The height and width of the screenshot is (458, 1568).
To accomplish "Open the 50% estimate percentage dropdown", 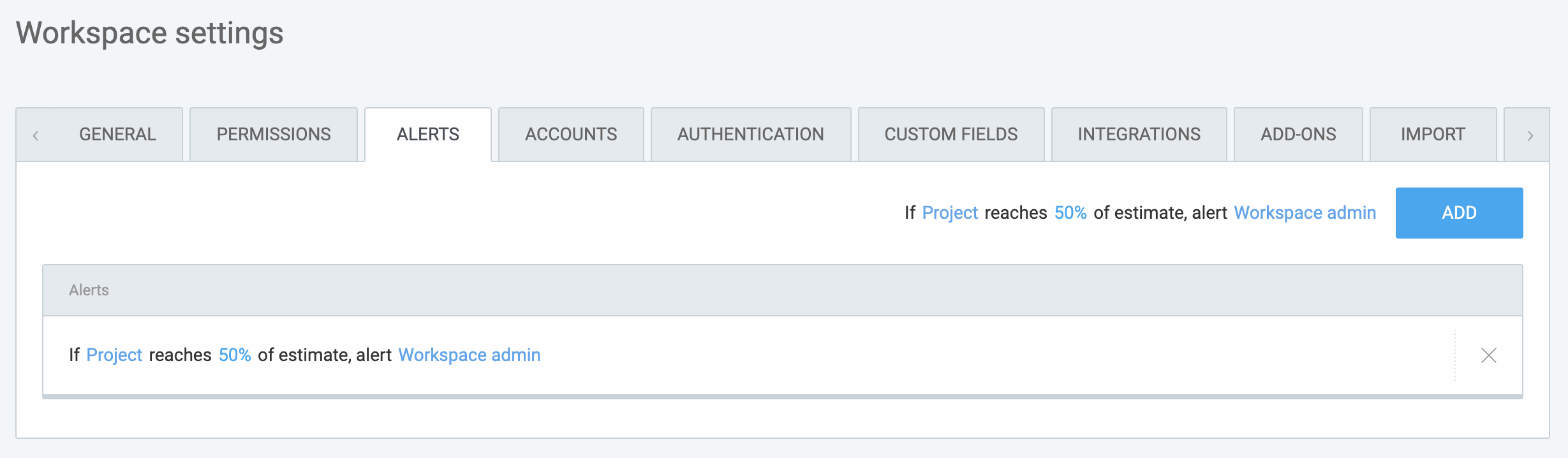I will pos(1070,212).
